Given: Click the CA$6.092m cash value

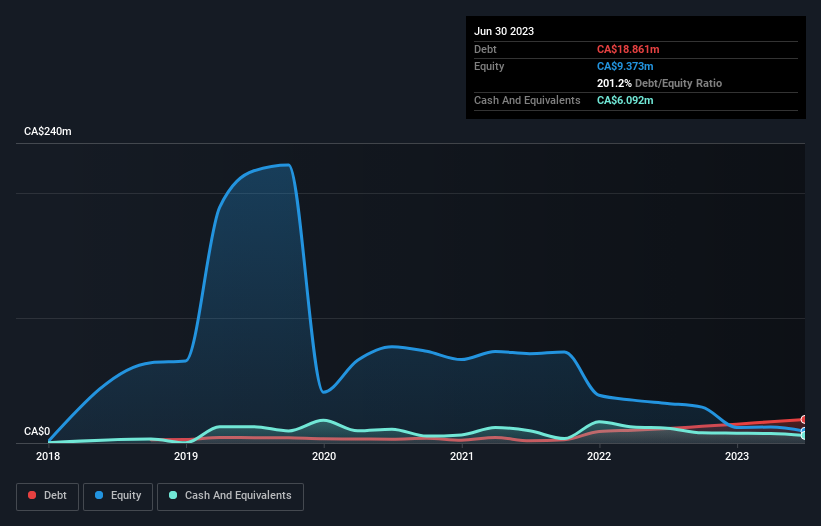Looking at the screenshot, I should click(625, 100).
